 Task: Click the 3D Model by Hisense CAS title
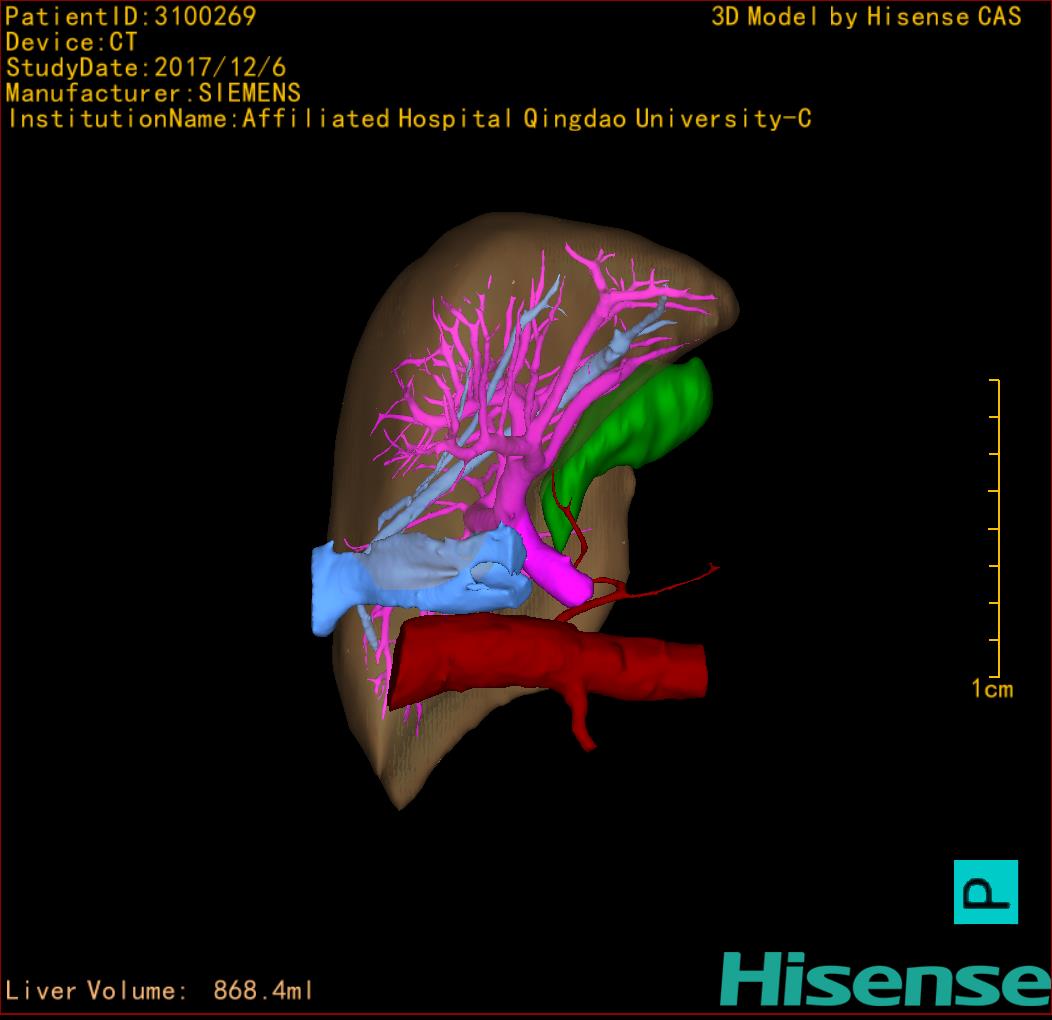[x=866, y=16]
